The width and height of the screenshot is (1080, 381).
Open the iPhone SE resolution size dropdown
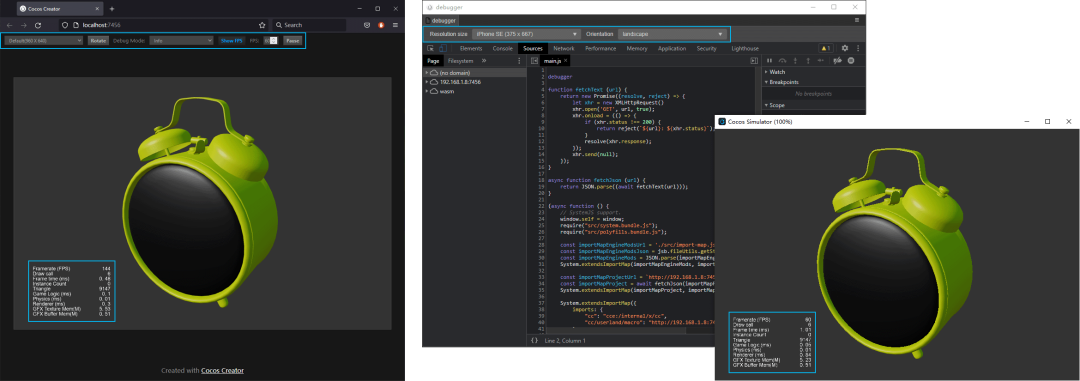526,34
